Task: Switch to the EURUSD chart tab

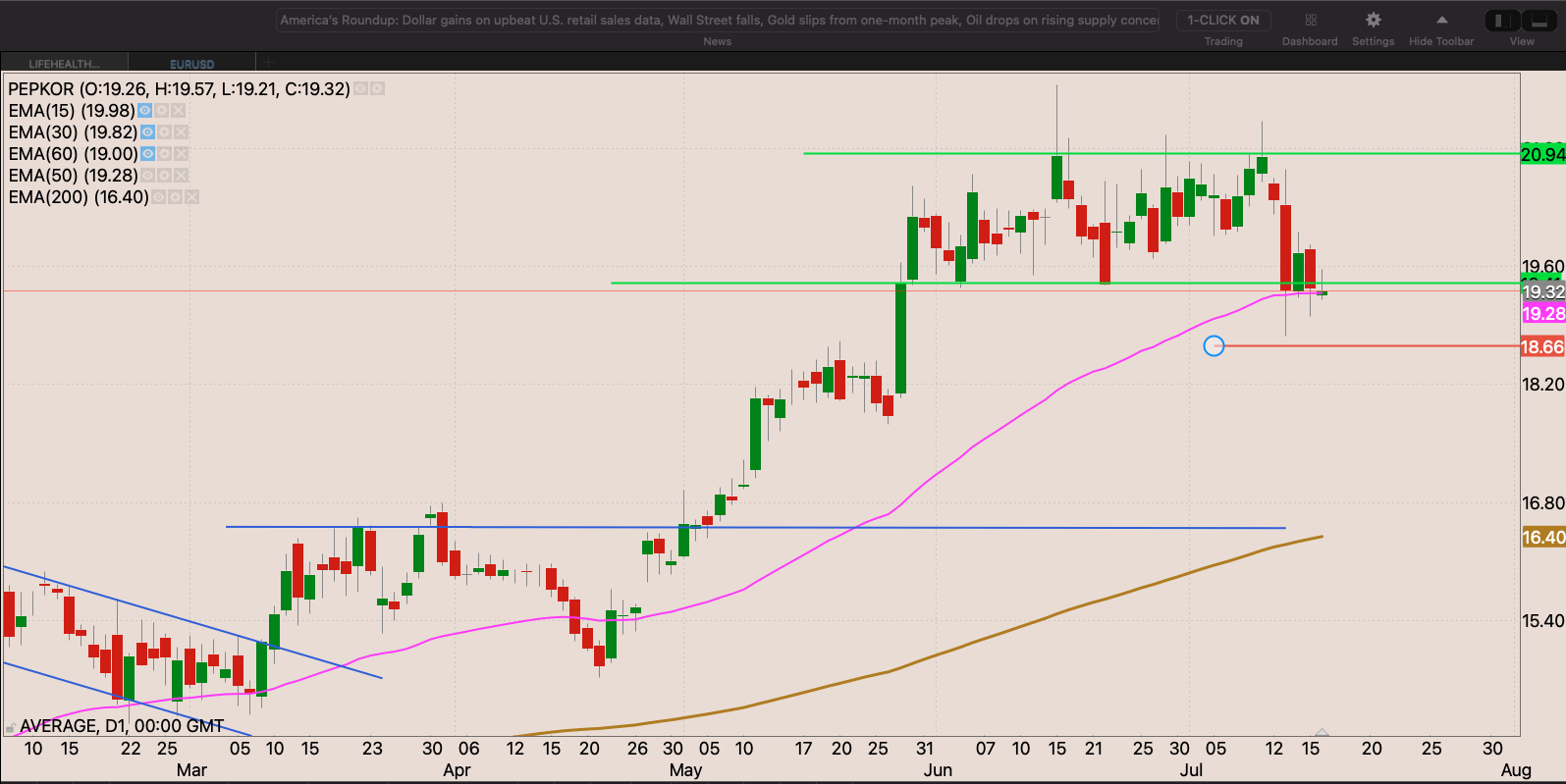Action: pos(191,64)
